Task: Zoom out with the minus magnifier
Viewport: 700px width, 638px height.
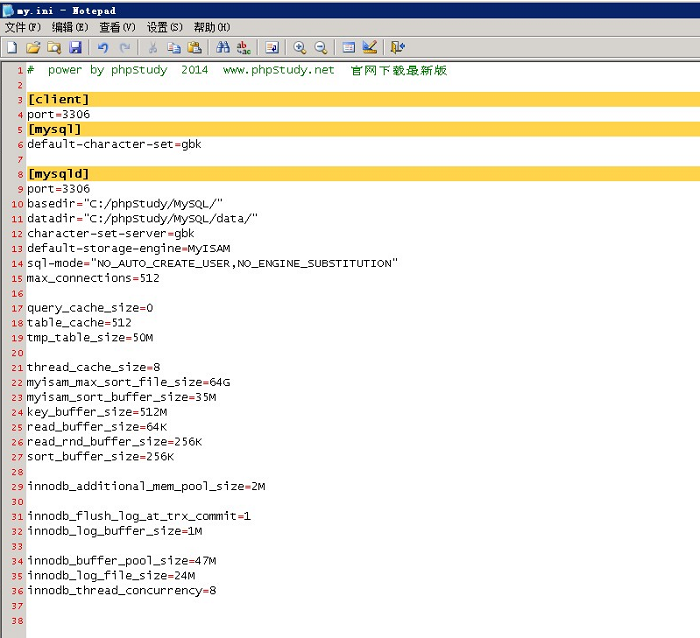Action: click(x=321, y=47)
